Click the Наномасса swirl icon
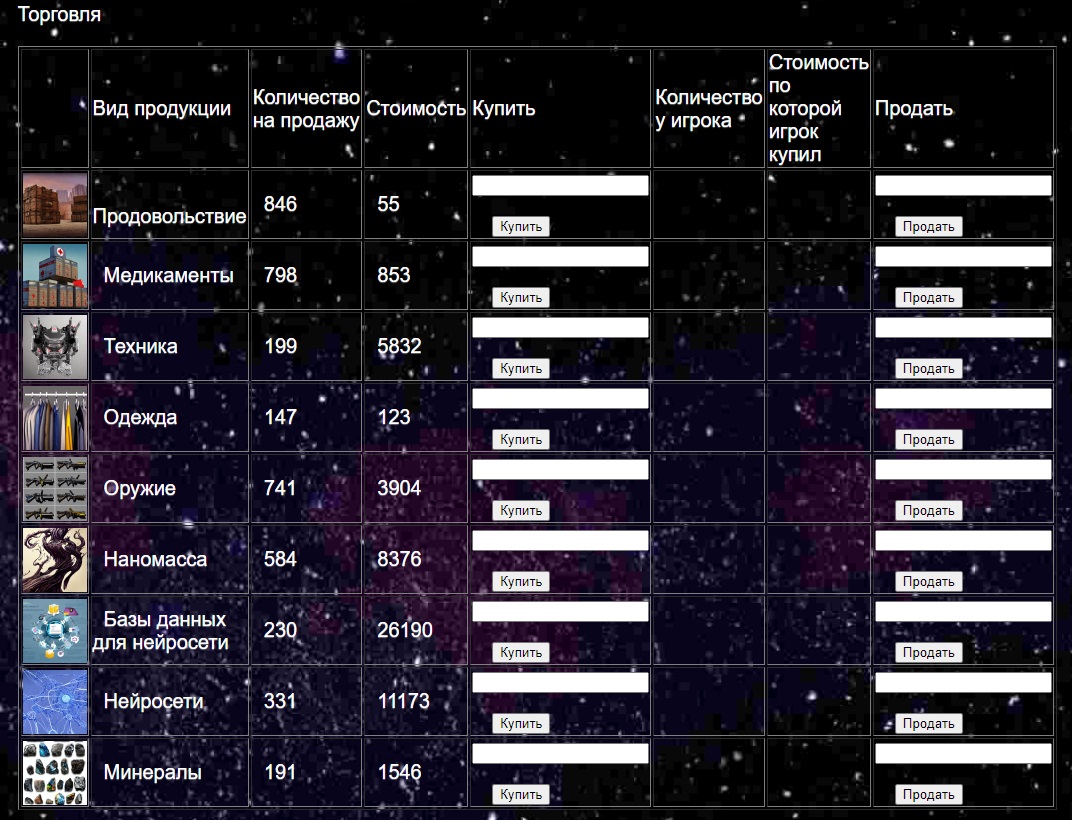This screenshot has width=1072, height=820. (55, 560)
